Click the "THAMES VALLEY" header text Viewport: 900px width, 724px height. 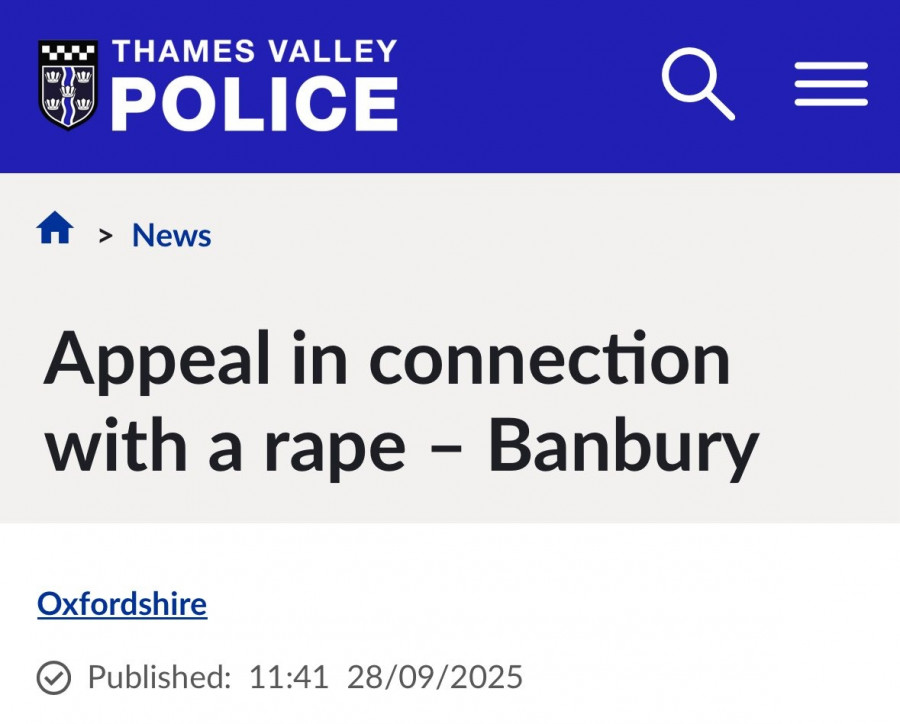254,52
